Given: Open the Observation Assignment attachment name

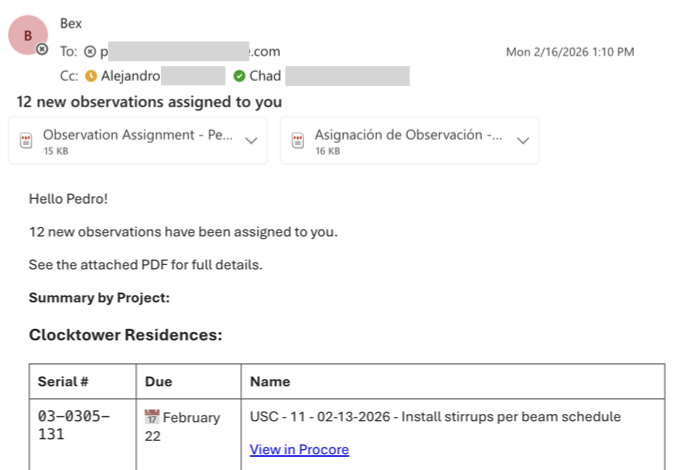Looking at the screenshot, I should click(x=137, y=135).
